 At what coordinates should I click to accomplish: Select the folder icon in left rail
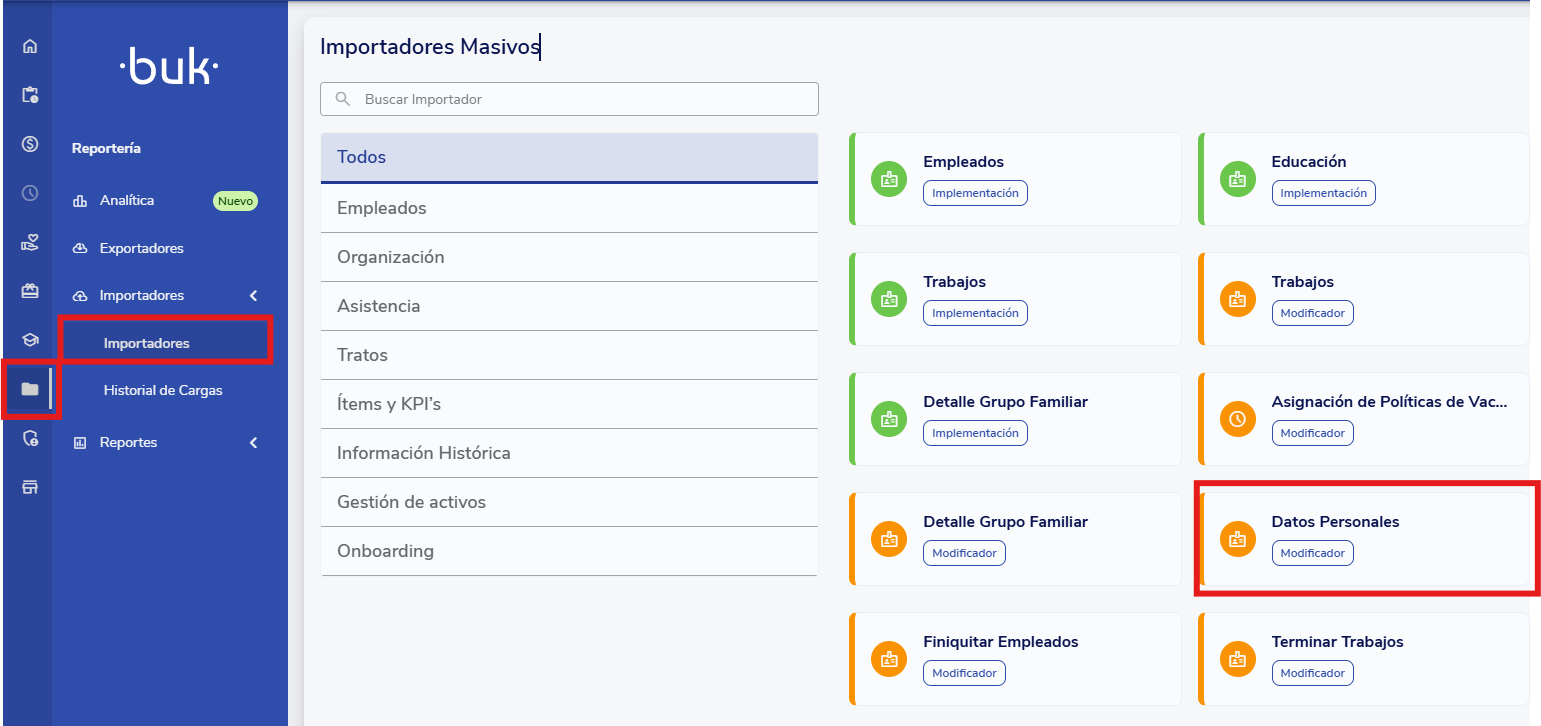tap(30, 389)
